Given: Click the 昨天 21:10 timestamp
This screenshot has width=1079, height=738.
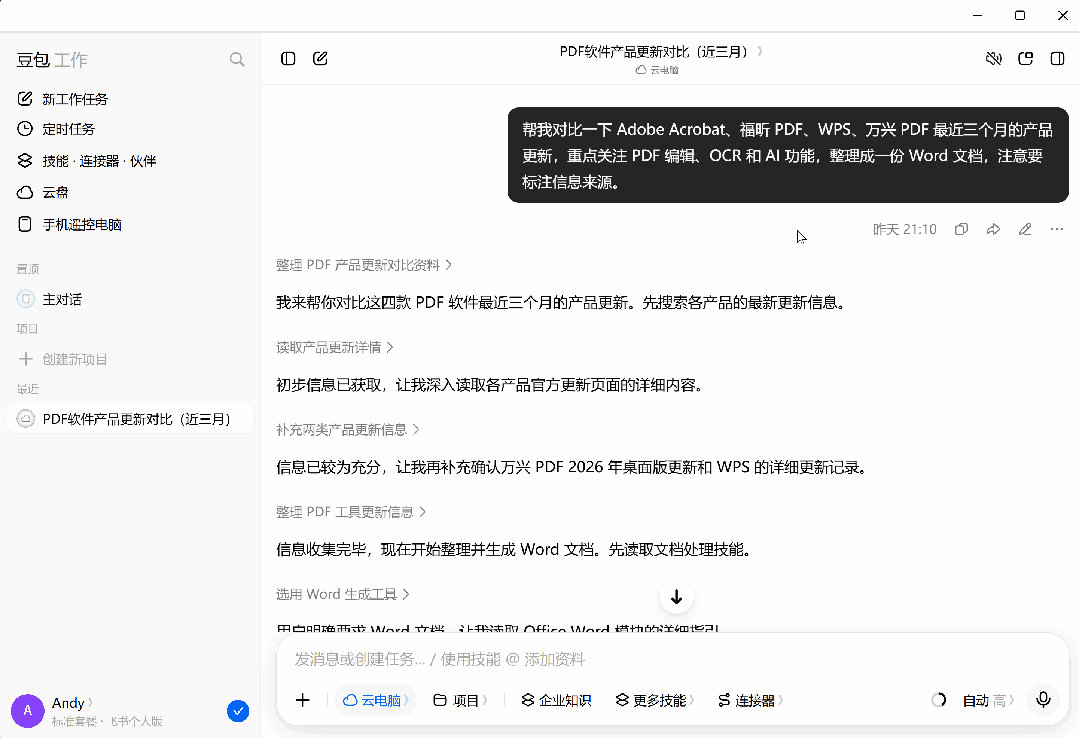Looking at the screenshot, I should pyautogui.click(x=904, y=229).
